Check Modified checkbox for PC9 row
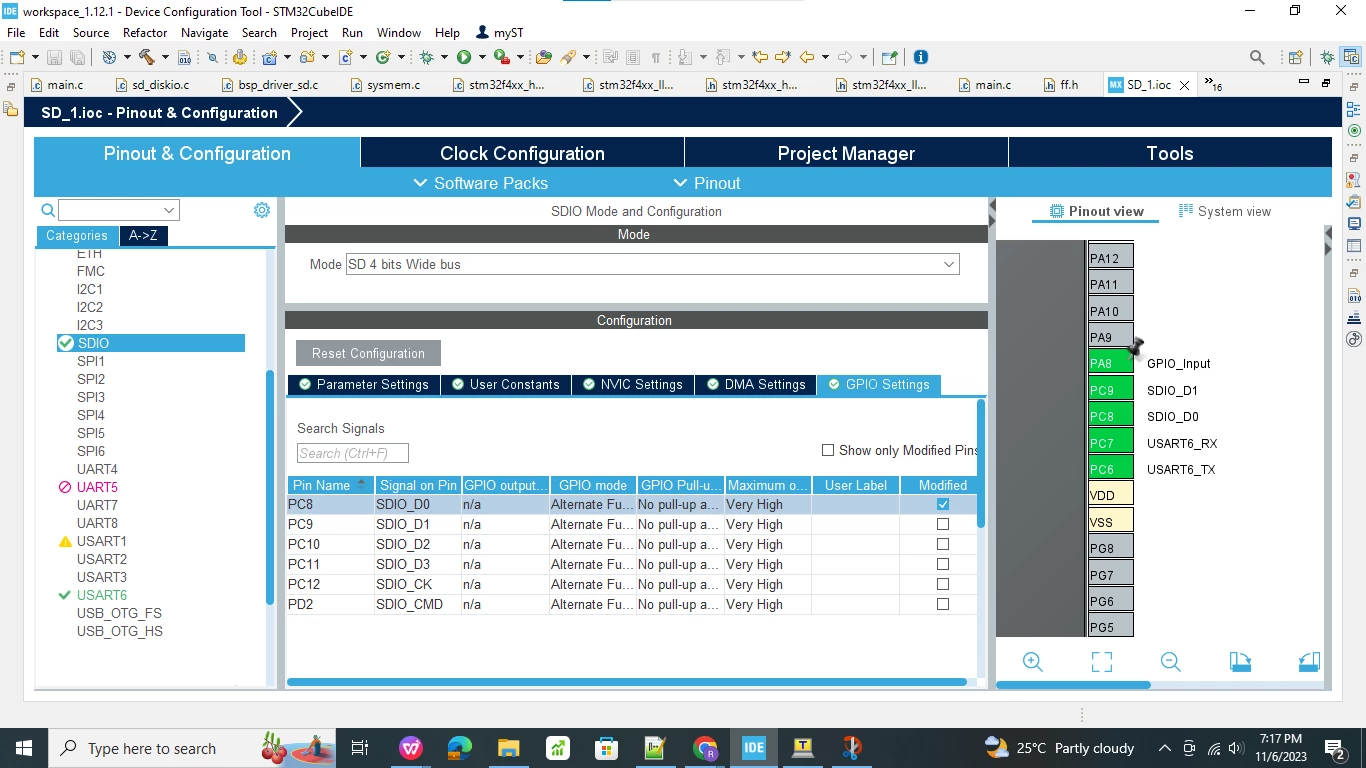Viewport: 1366px width, 768px height. click(943, 524)
